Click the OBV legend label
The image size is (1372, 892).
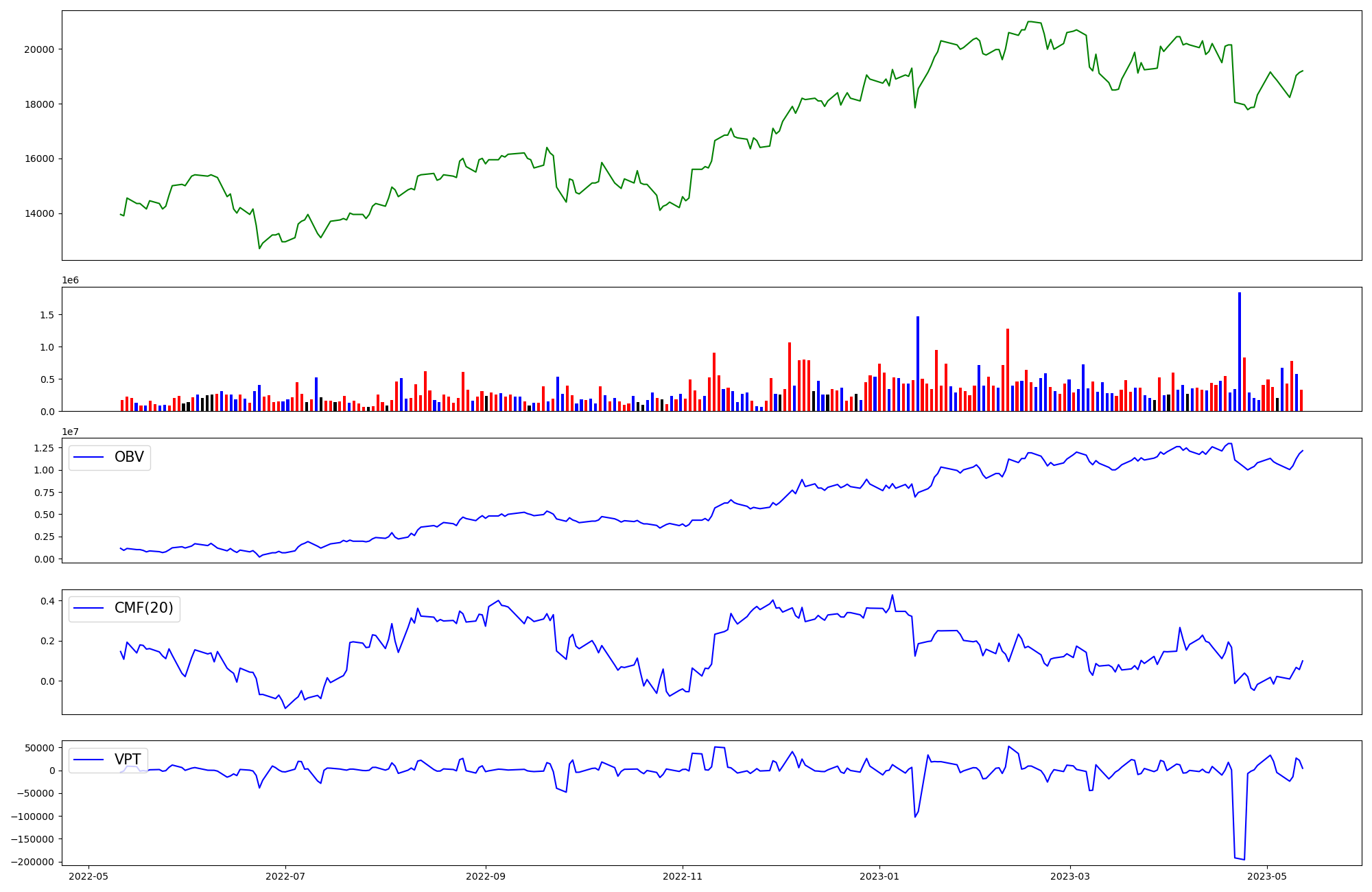click(x=129, y=458)
